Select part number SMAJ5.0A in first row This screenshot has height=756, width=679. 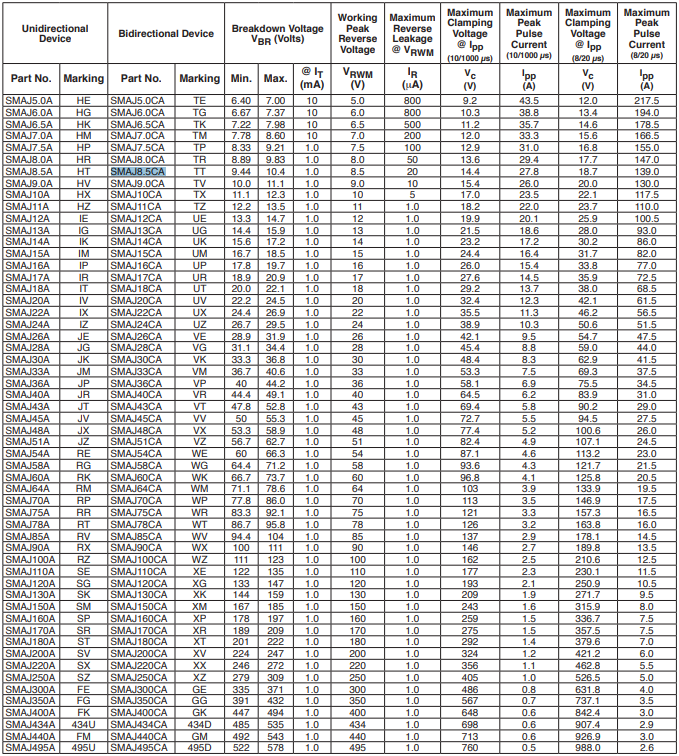(28, 102)
